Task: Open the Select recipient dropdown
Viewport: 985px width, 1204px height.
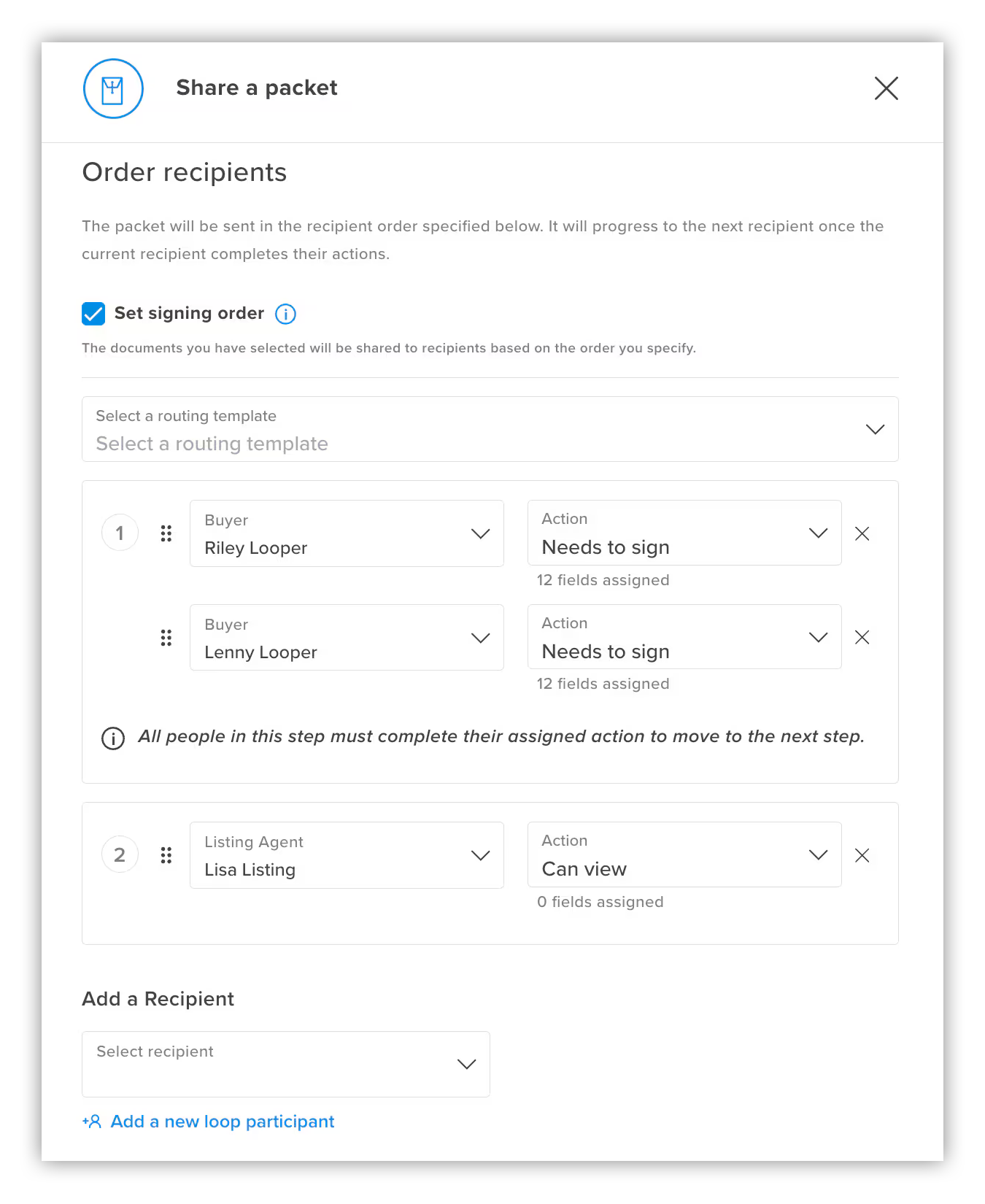Action: 285,1064
